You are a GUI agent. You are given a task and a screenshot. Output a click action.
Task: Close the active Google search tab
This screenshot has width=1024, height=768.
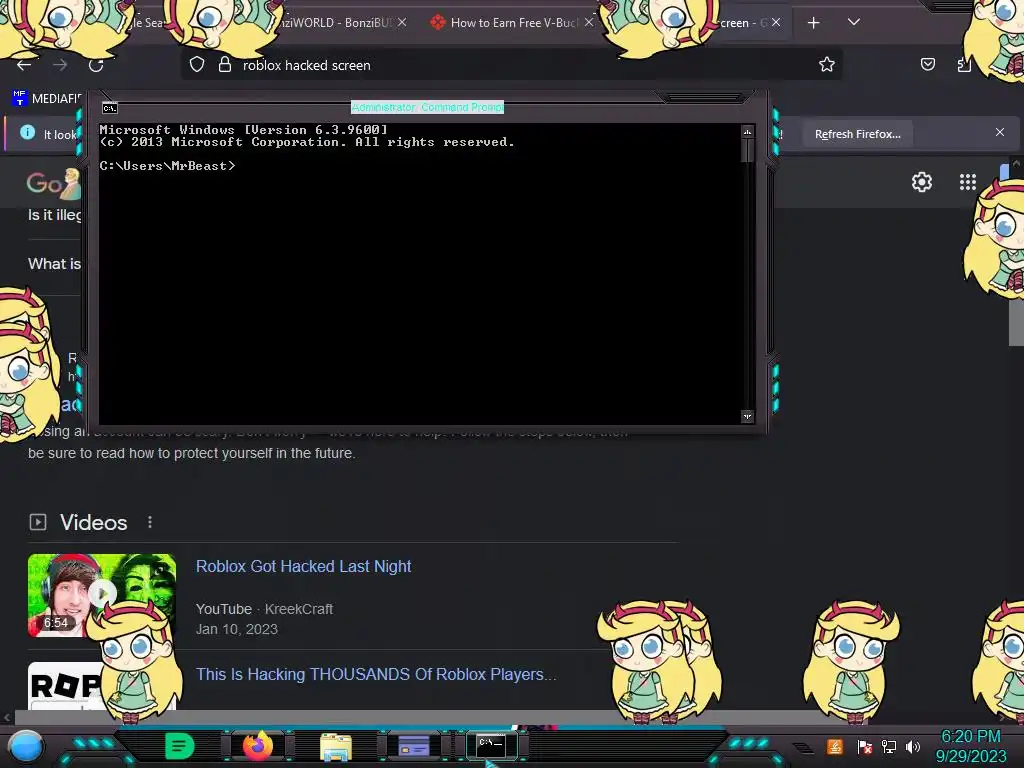click(775, 22)
